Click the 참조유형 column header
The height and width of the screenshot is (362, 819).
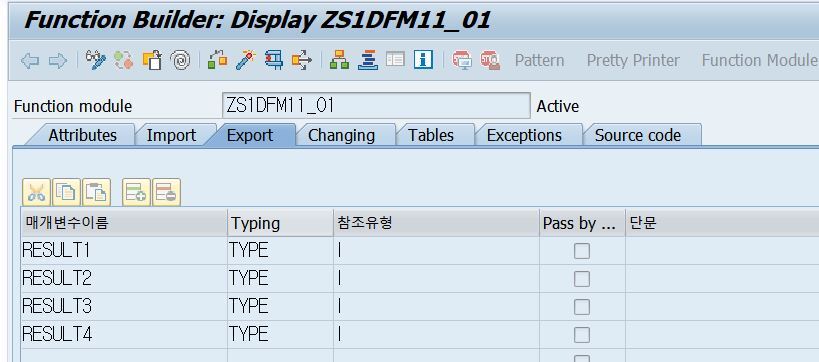(x=436, y=223)
